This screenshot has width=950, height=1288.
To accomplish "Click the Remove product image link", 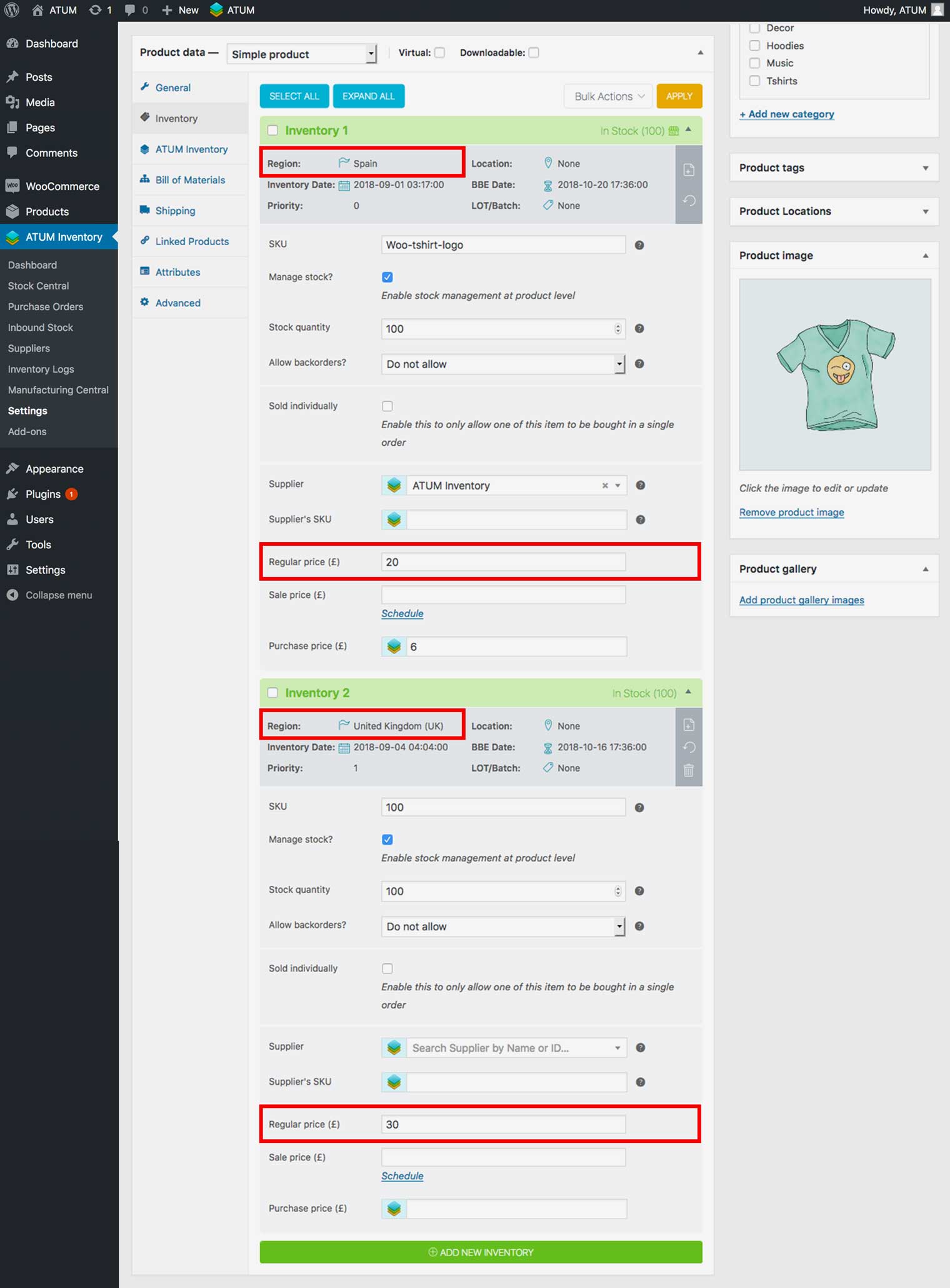I will tap(791, 512).
